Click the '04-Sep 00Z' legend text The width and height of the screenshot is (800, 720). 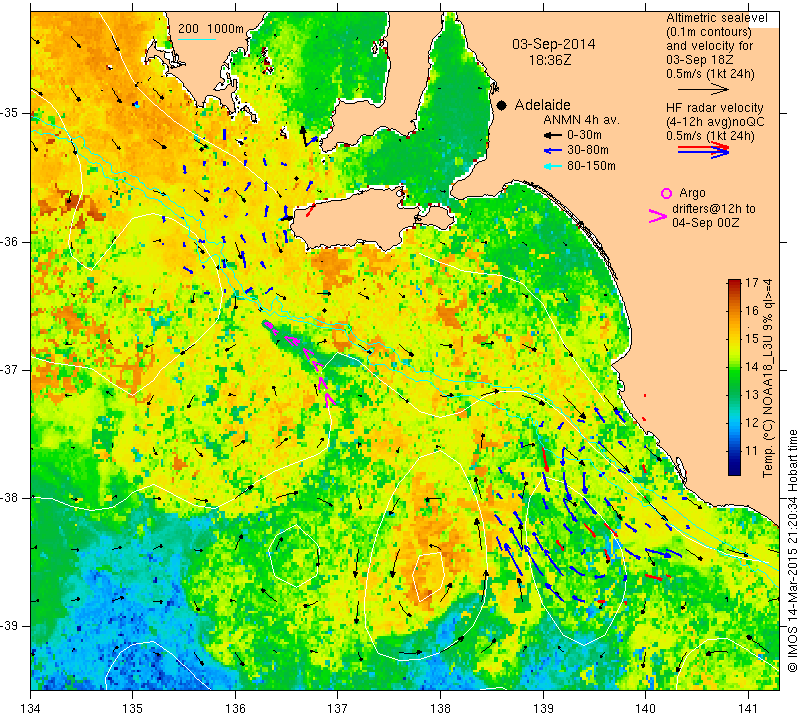pyautogui.click(x=706, y=223)
